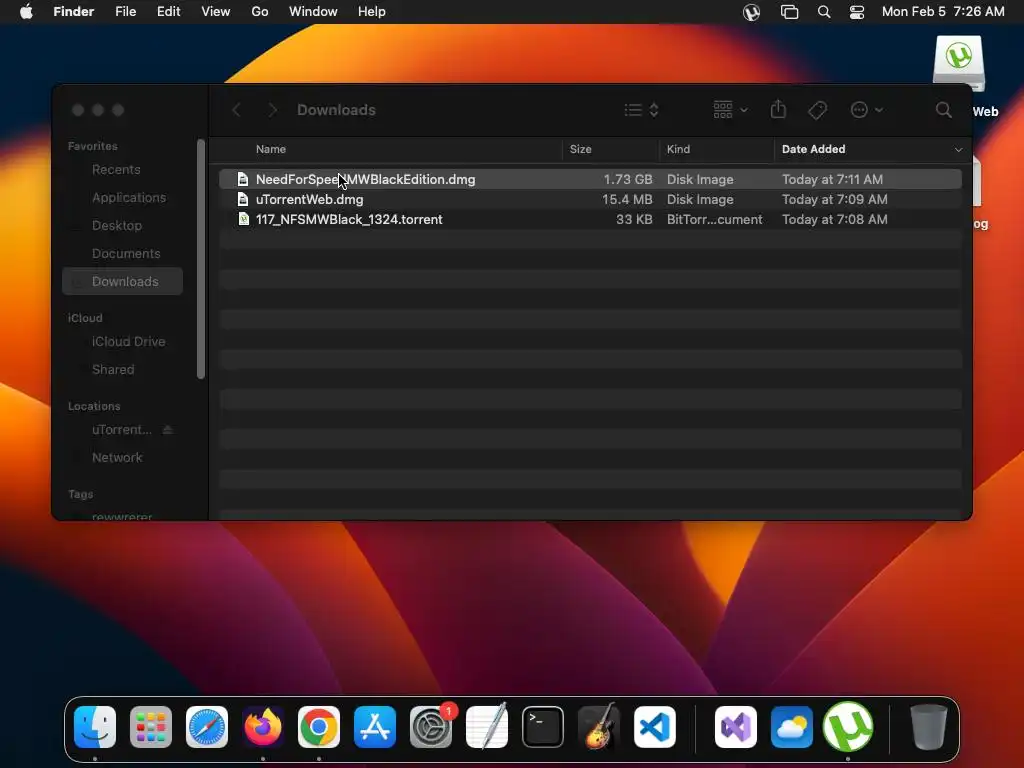The height and width of the screenshot is (768, 1024).
Task: Click the menu bar clock Mon Feb 5
Action: (x=943, y=12)
